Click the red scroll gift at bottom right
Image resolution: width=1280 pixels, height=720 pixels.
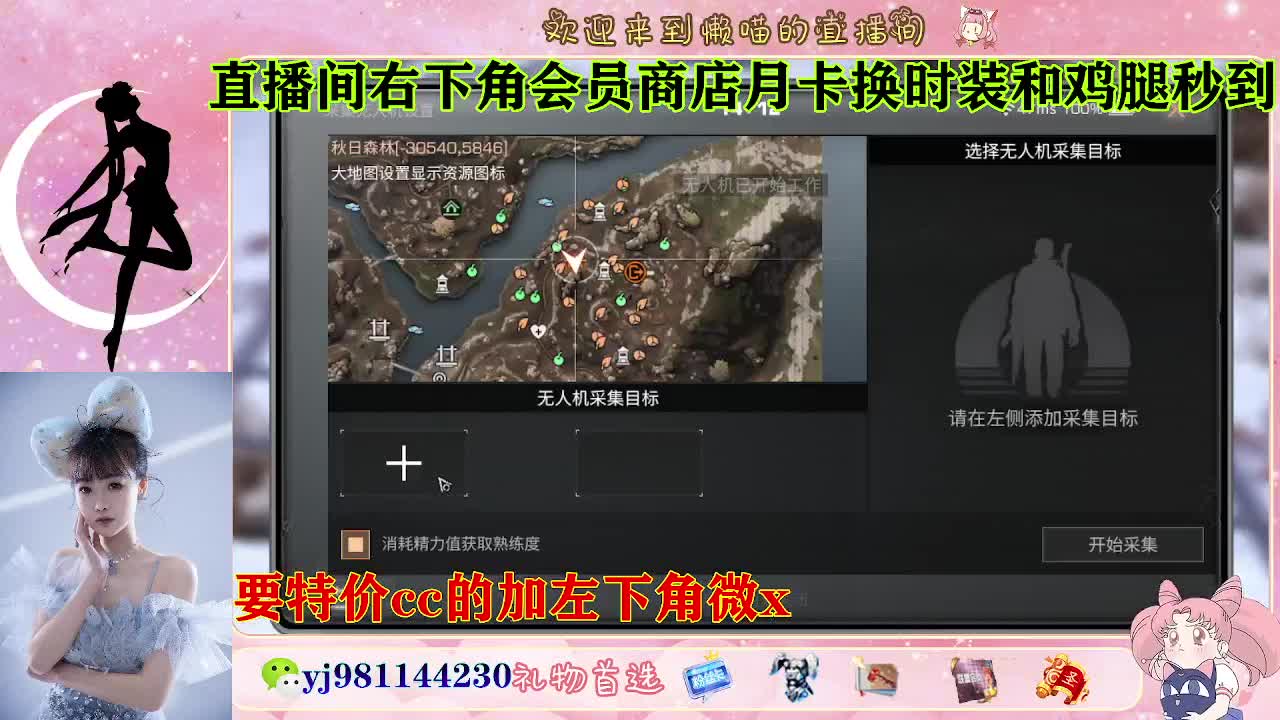(x=1063, y=677)
